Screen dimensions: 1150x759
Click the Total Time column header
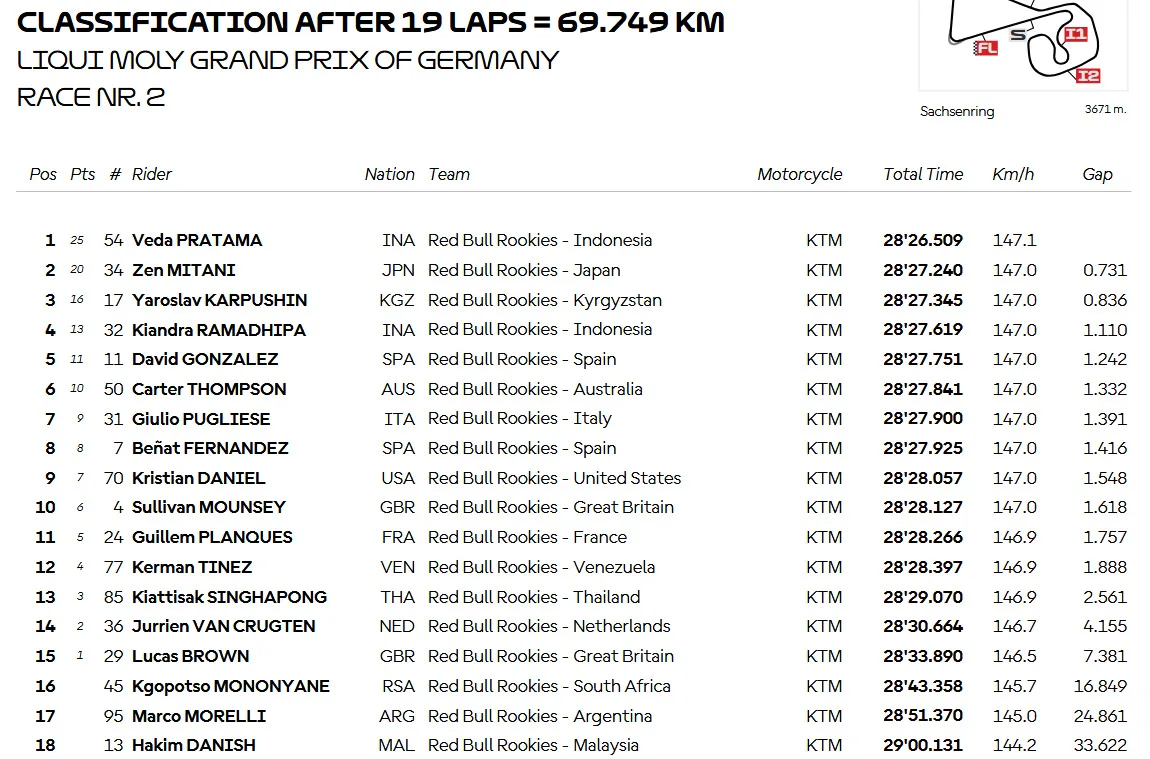pyautogui.click(x=923, y=175)
